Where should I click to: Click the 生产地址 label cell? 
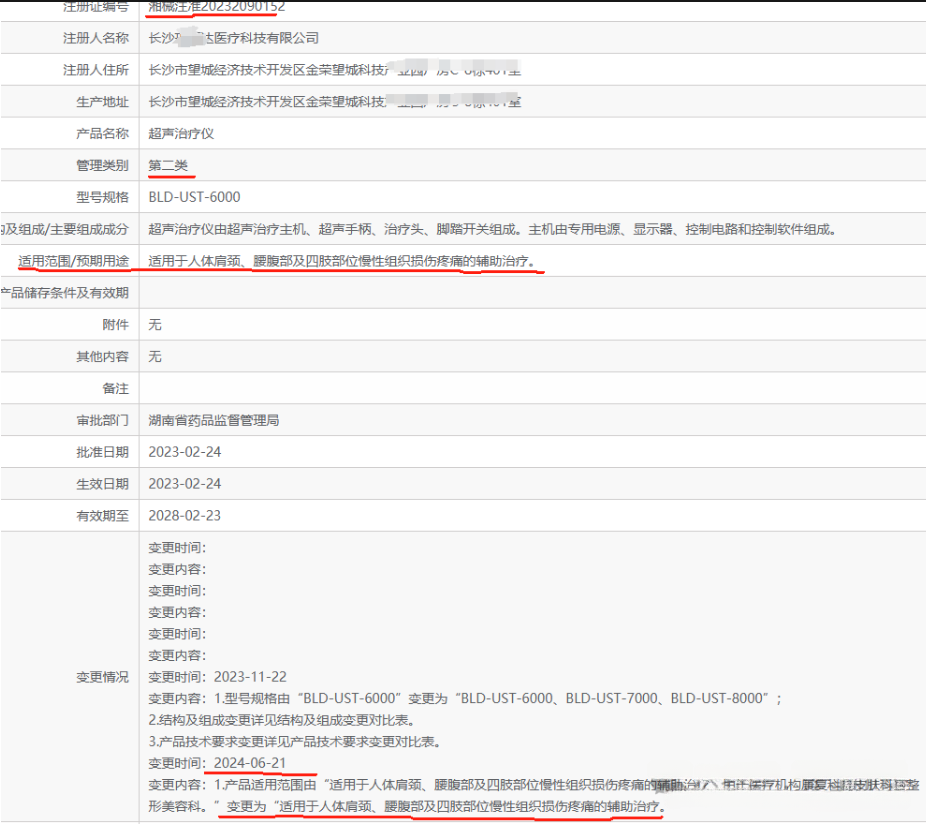click(103, 102)
